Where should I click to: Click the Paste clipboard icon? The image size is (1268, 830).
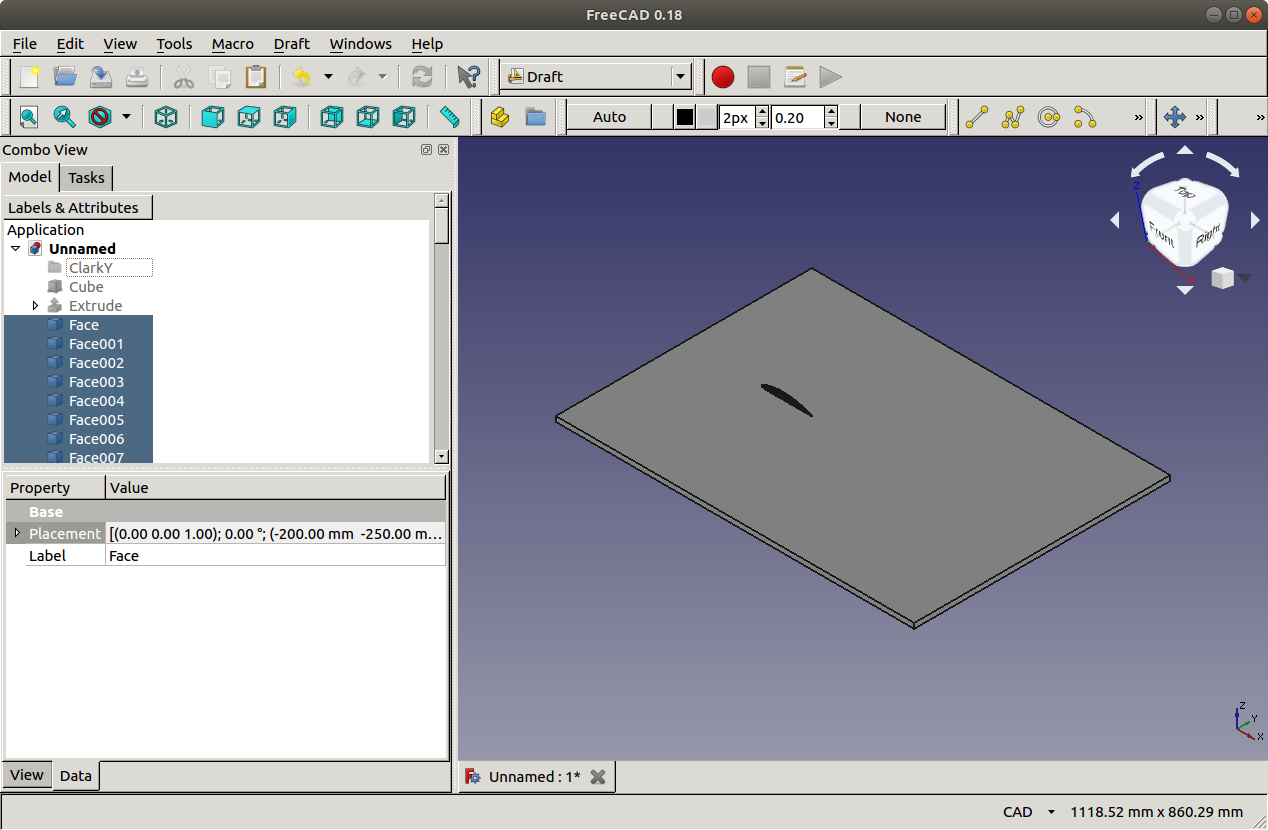click(x=256, y=77)
